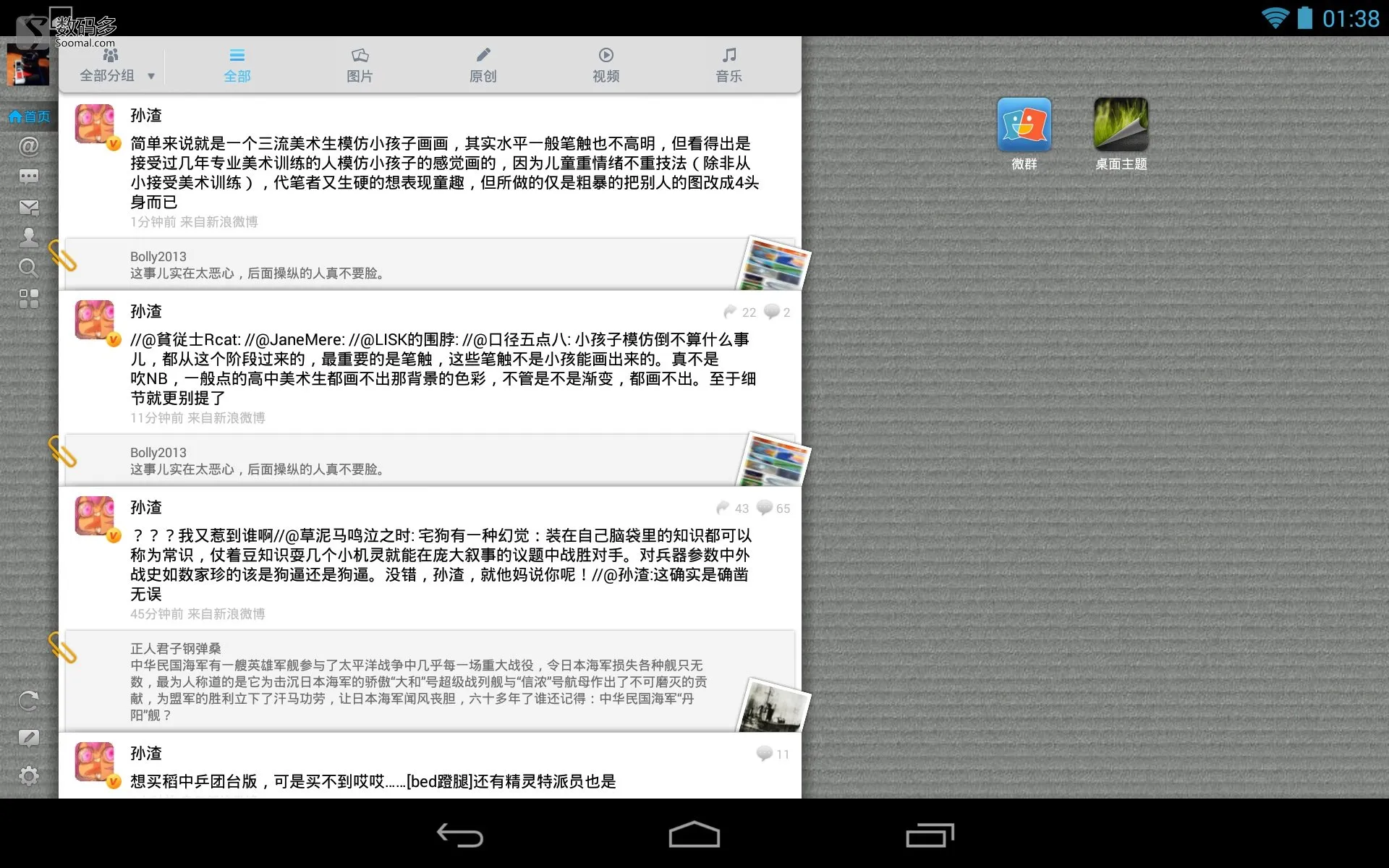Image resolution: width=1389 pixels, height=868 pixels.
Task: Open 孙渣 avatar on the 稻中兵团 post
Action: (x=95, y=762)
